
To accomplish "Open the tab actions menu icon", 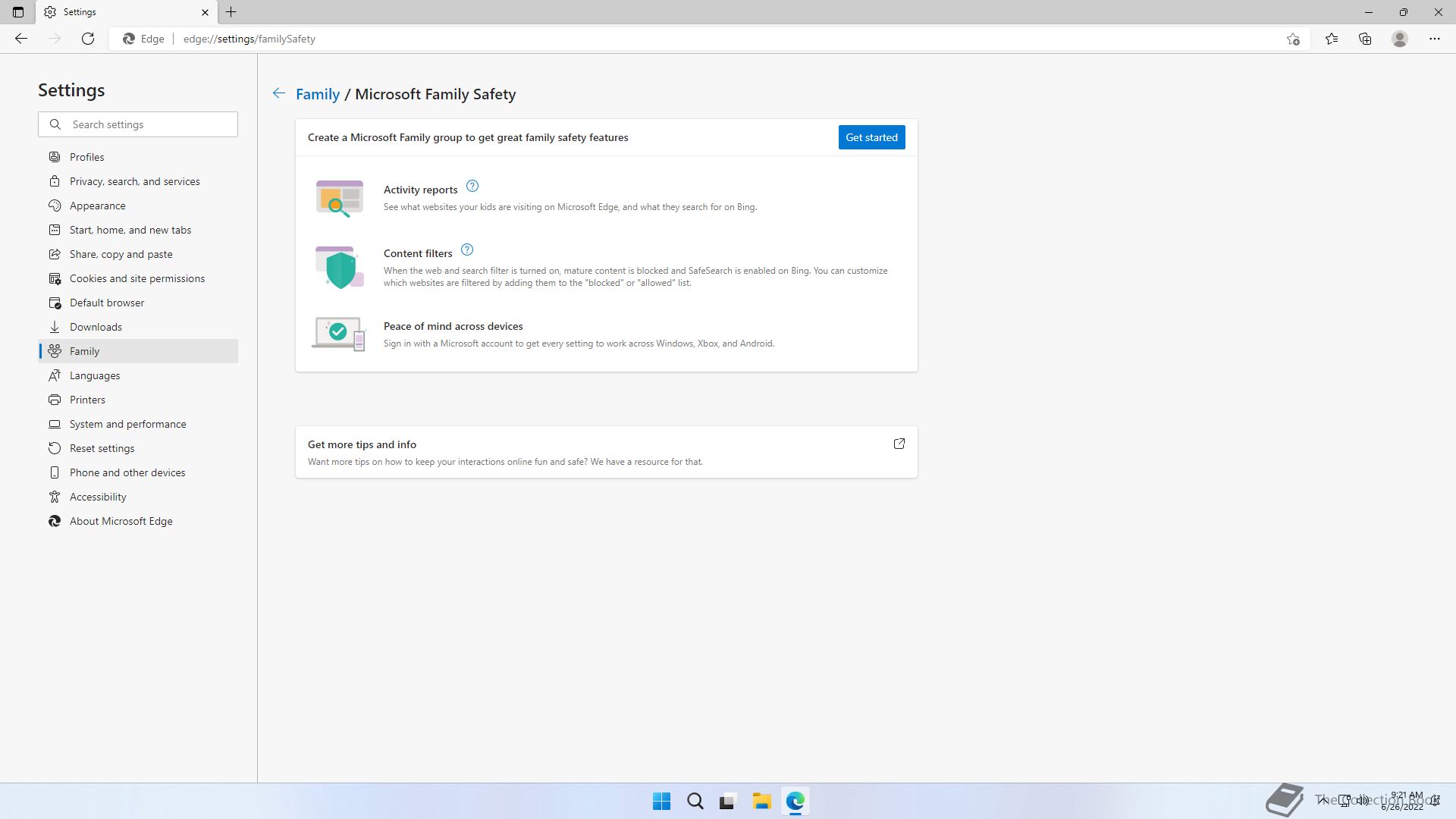I will click(x=18, y=12).
